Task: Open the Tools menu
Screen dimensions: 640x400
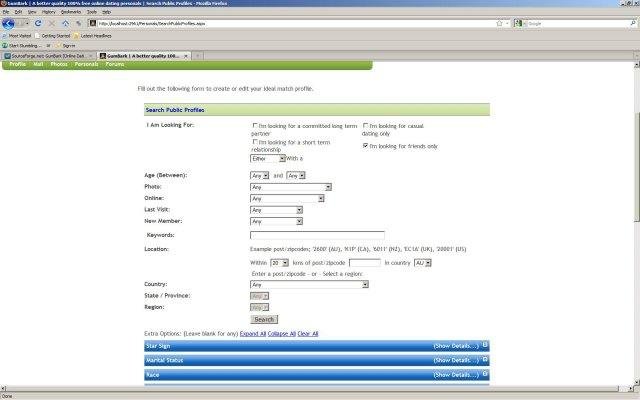Action: pyautogui.click(x=92, y=12)
